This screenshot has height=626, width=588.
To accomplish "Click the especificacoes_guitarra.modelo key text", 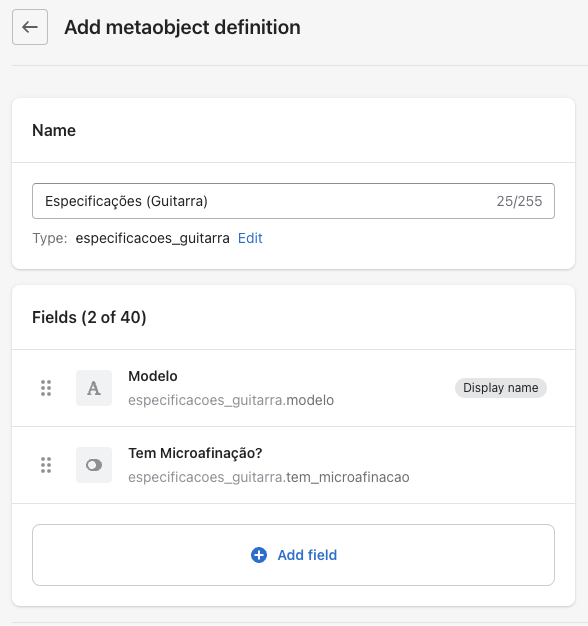I will click(231, 400).
